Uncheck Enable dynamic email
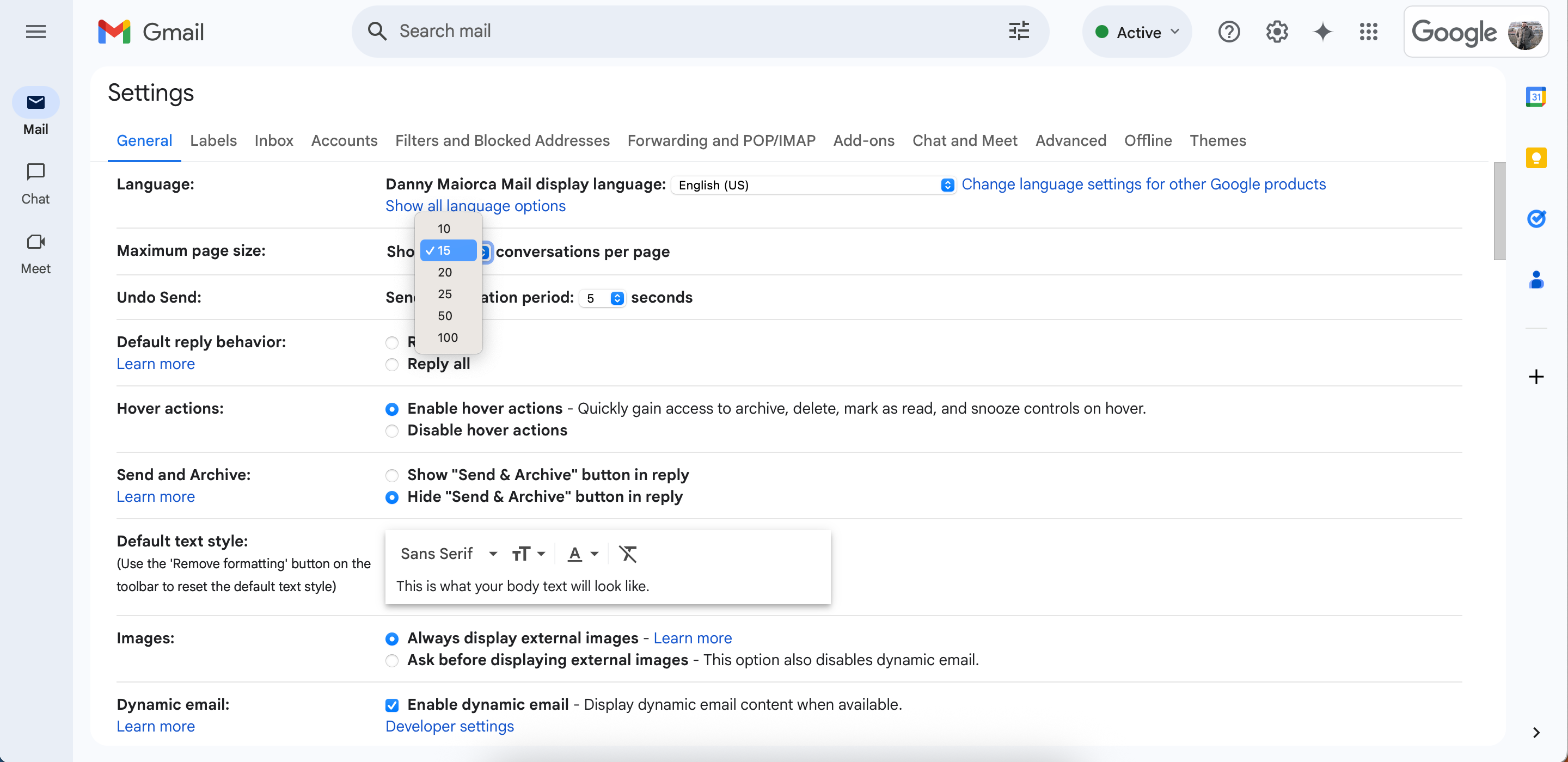The width and height of the screenshot is (1568, 762). [x=391, y=705]
